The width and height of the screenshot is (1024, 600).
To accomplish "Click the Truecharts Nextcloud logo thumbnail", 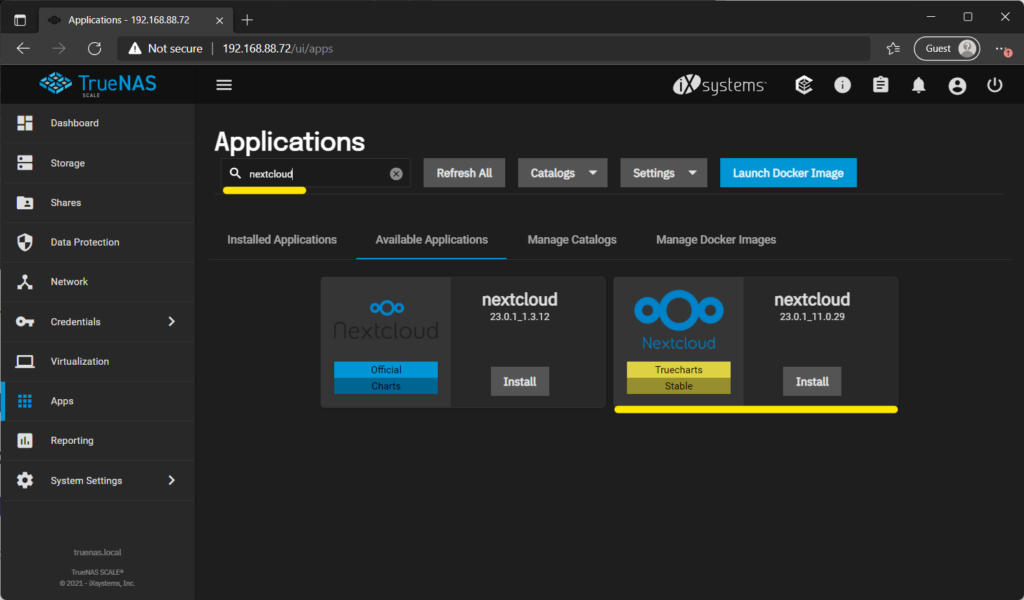I will coord(679,320).
